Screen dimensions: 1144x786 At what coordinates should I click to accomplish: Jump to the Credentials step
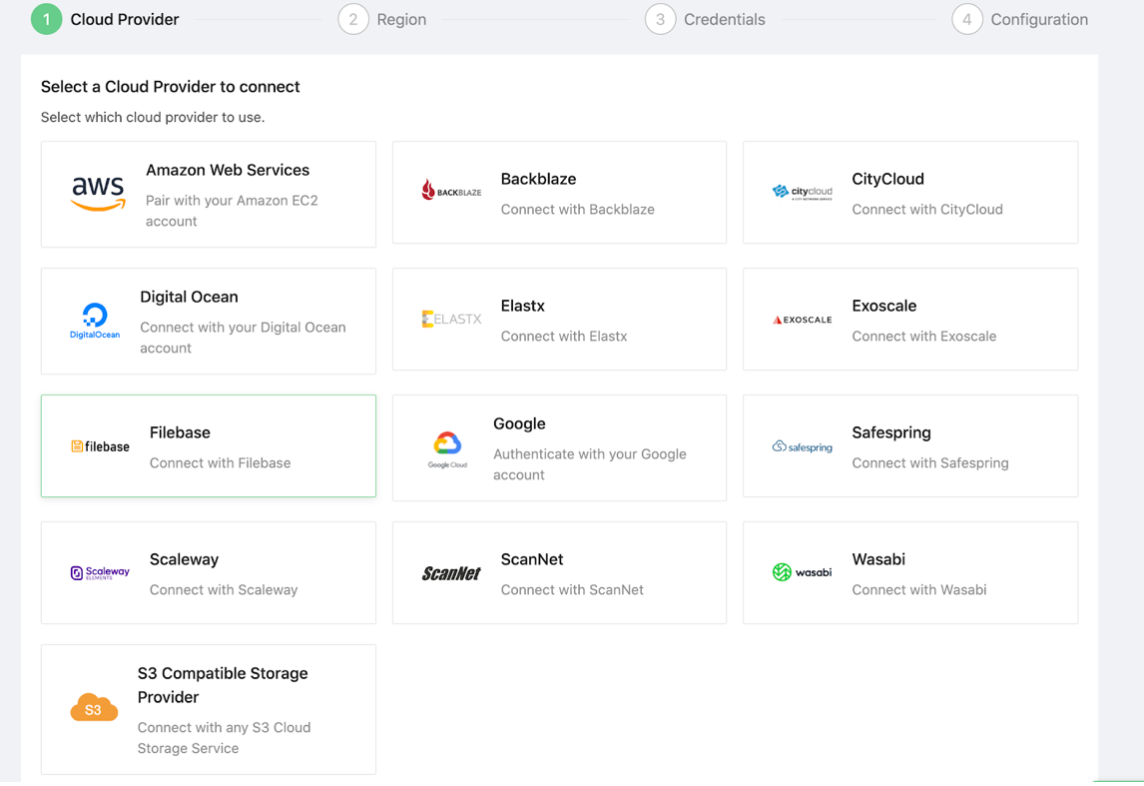[x=724, y=20]
